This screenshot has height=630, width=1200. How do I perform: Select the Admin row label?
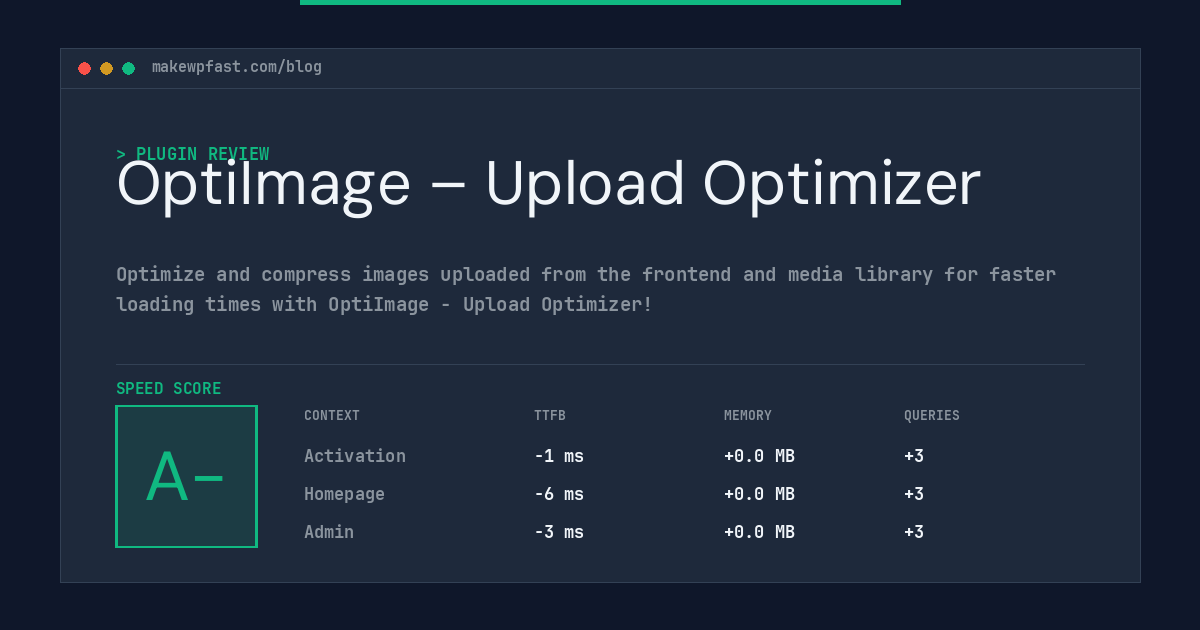(x=329, y=532)
